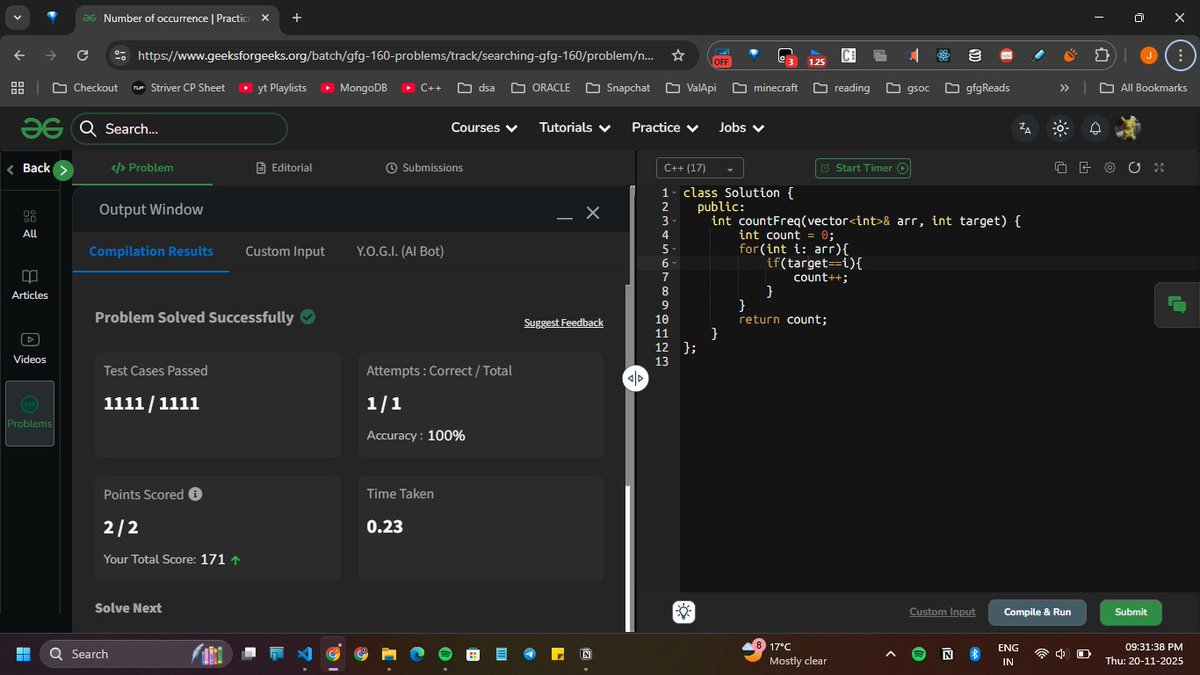Click the GfG Search input field
The image size is (1200, 675).
179,128
